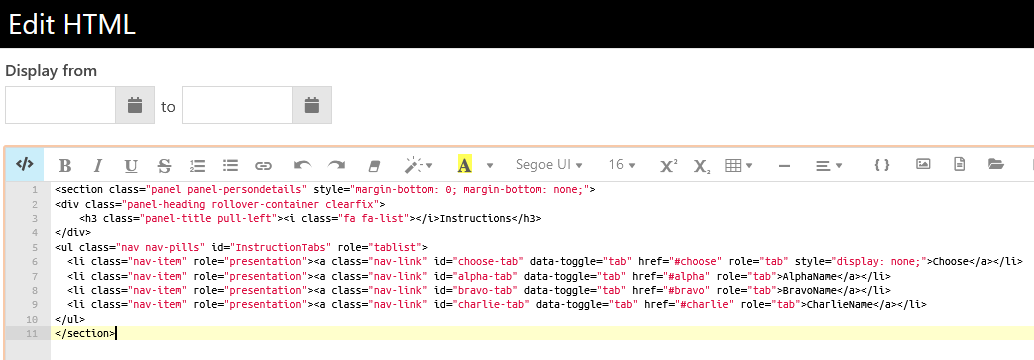Apply superscript formatting
Image resolution: width=1034 pixels, height=360 pixels.
669,165
